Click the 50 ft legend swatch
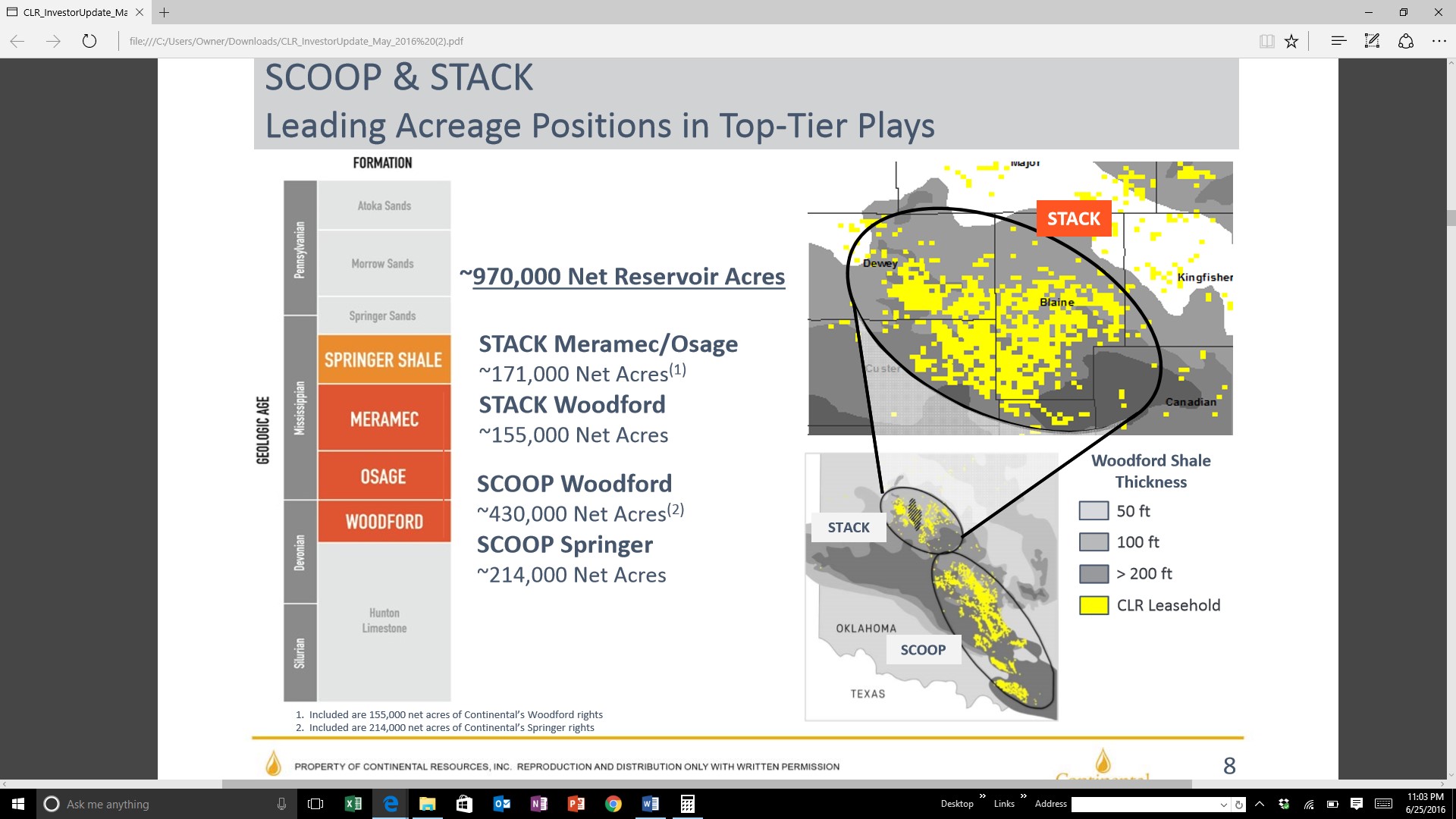1456x819 pixels. (x=1094, y=511)
